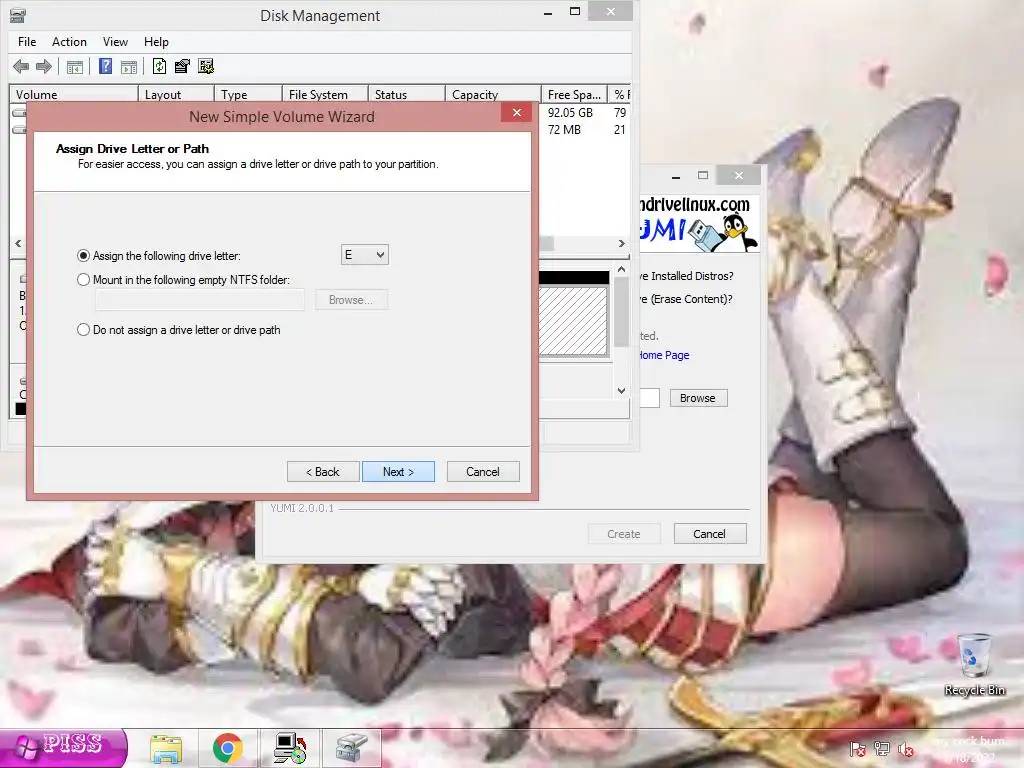Switch to Disk Management taskbar icon
The height and width of the screenshot is (768, 1024).
(351, 748)
